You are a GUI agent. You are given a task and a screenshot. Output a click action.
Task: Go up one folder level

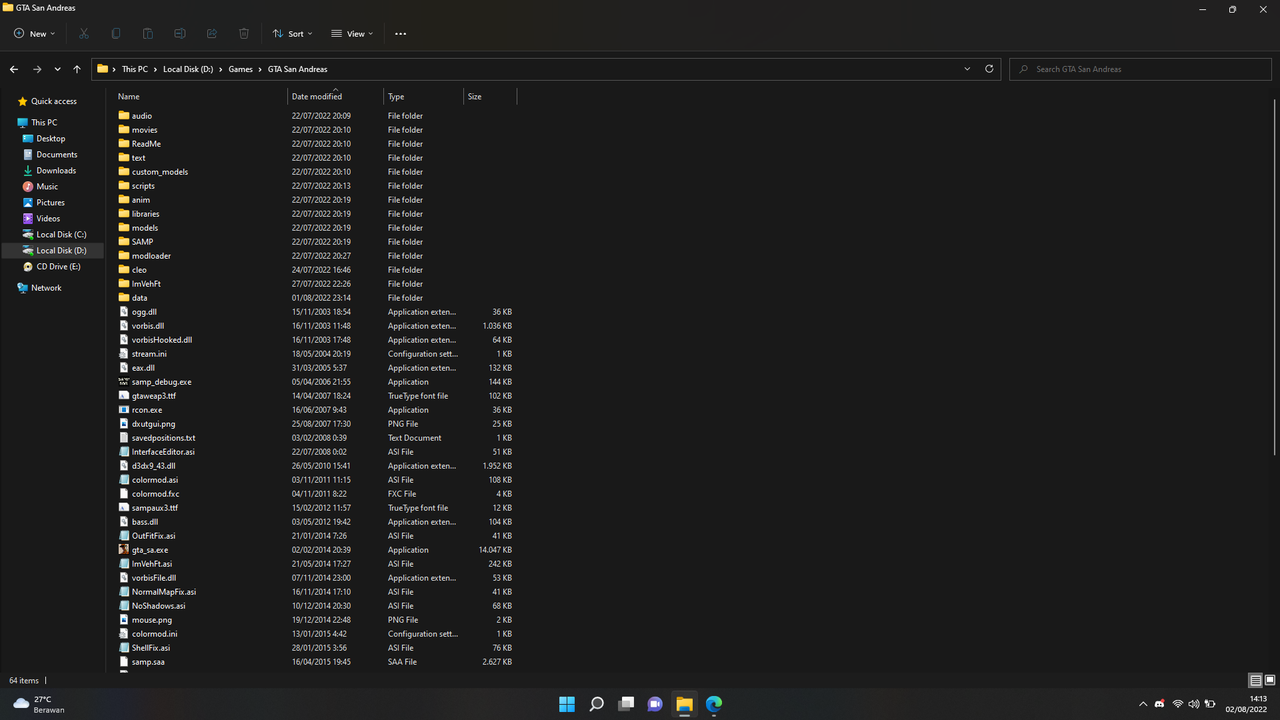tap(77, 69)
